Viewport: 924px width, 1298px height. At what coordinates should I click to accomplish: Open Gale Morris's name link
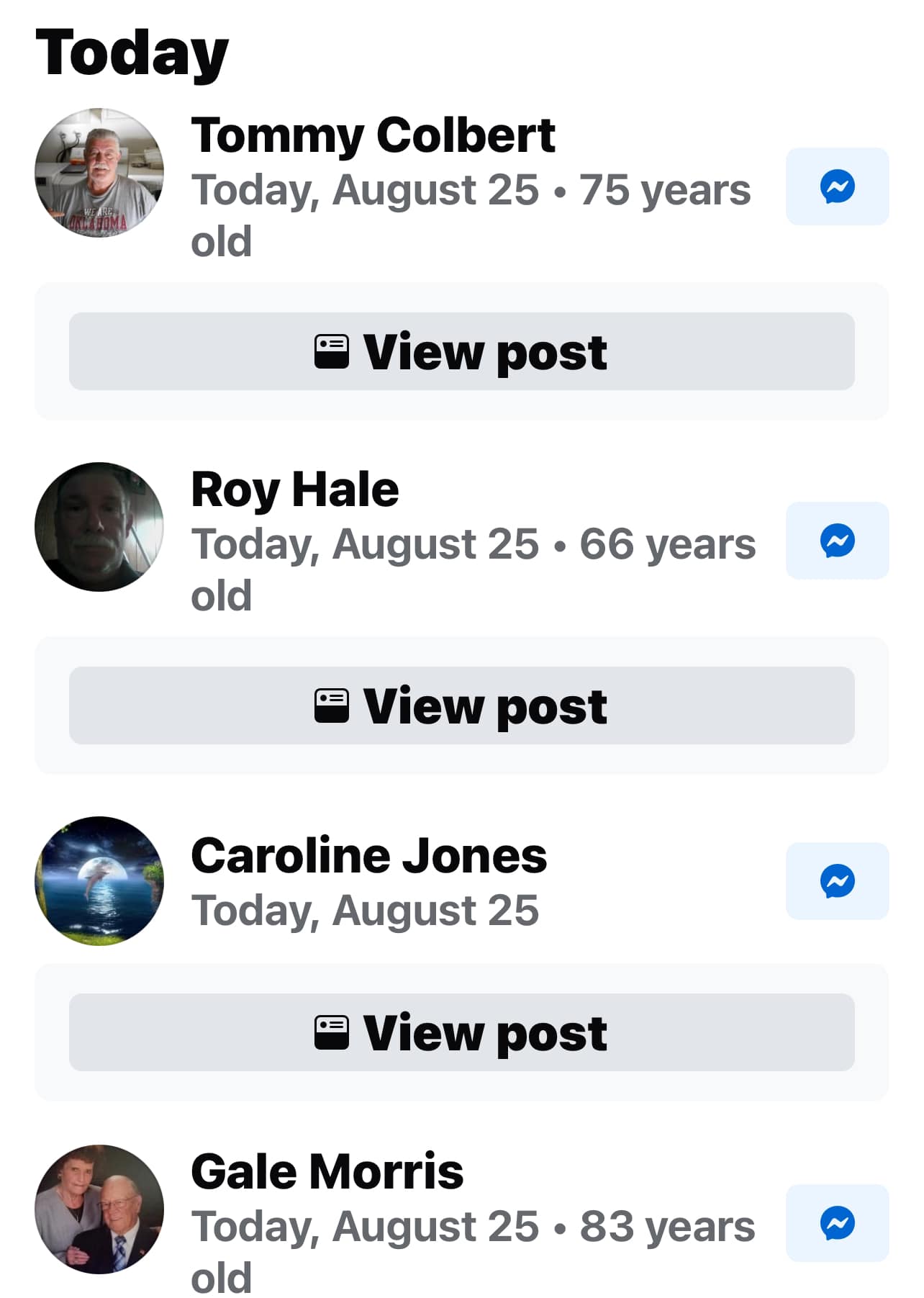click(327, 1172)
